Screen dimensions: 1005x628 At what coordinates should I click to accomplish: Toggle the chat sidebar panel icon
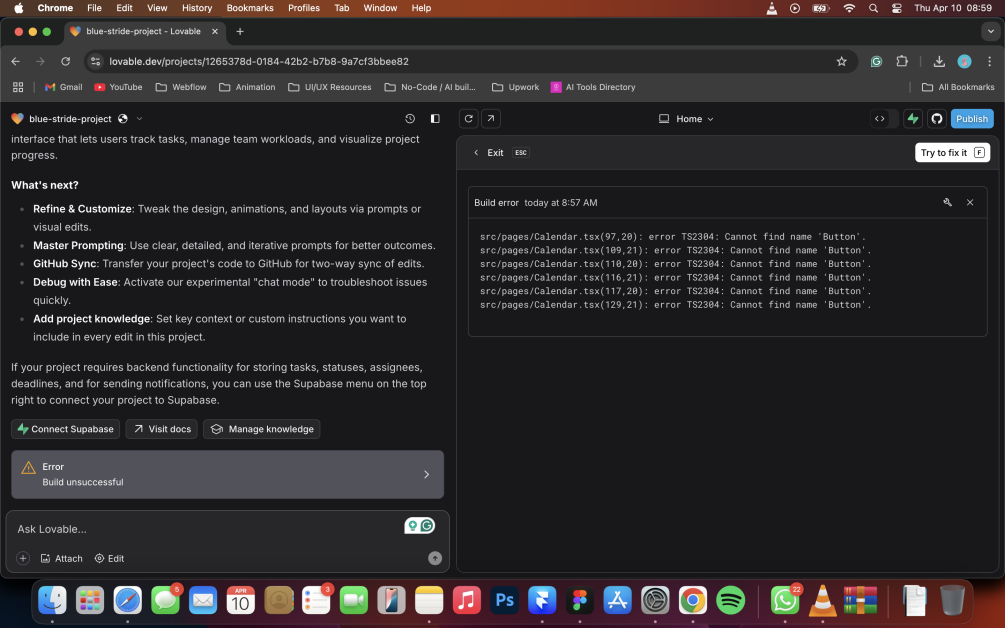(435, 119)
